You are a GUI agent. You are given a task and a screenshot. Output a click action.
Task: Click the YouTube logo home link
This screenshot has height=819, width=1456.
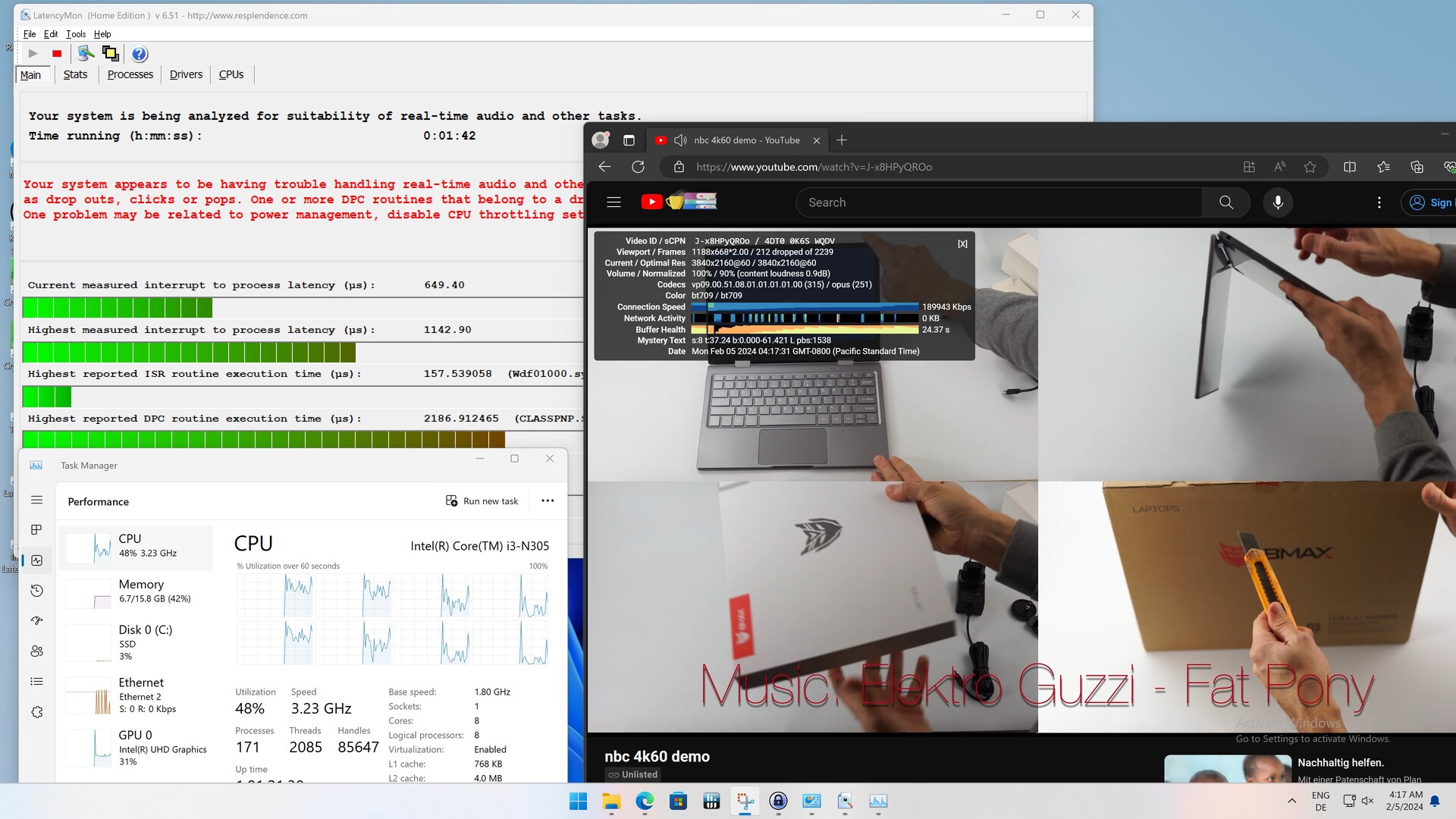click(679, 202)
